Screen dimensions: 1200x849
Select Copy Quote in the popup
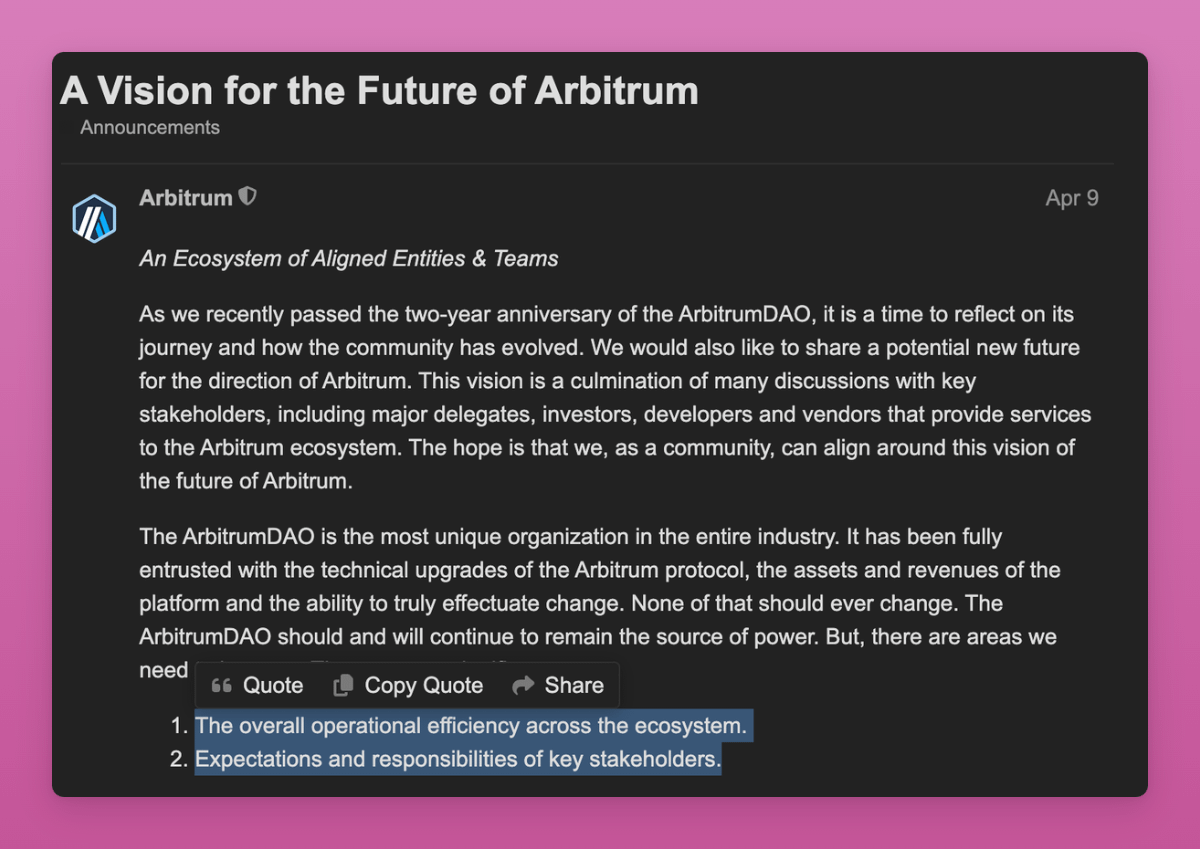[x=408, y=685]
